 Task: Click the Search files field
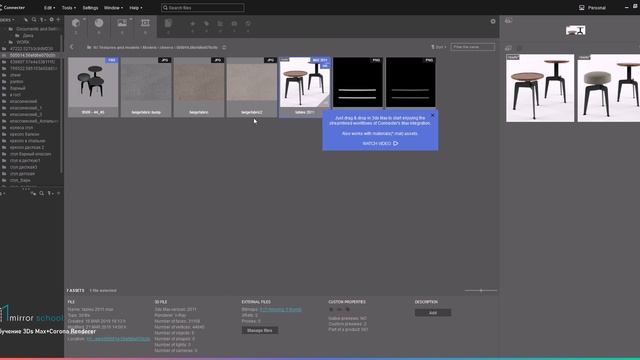tap(203, 8)
